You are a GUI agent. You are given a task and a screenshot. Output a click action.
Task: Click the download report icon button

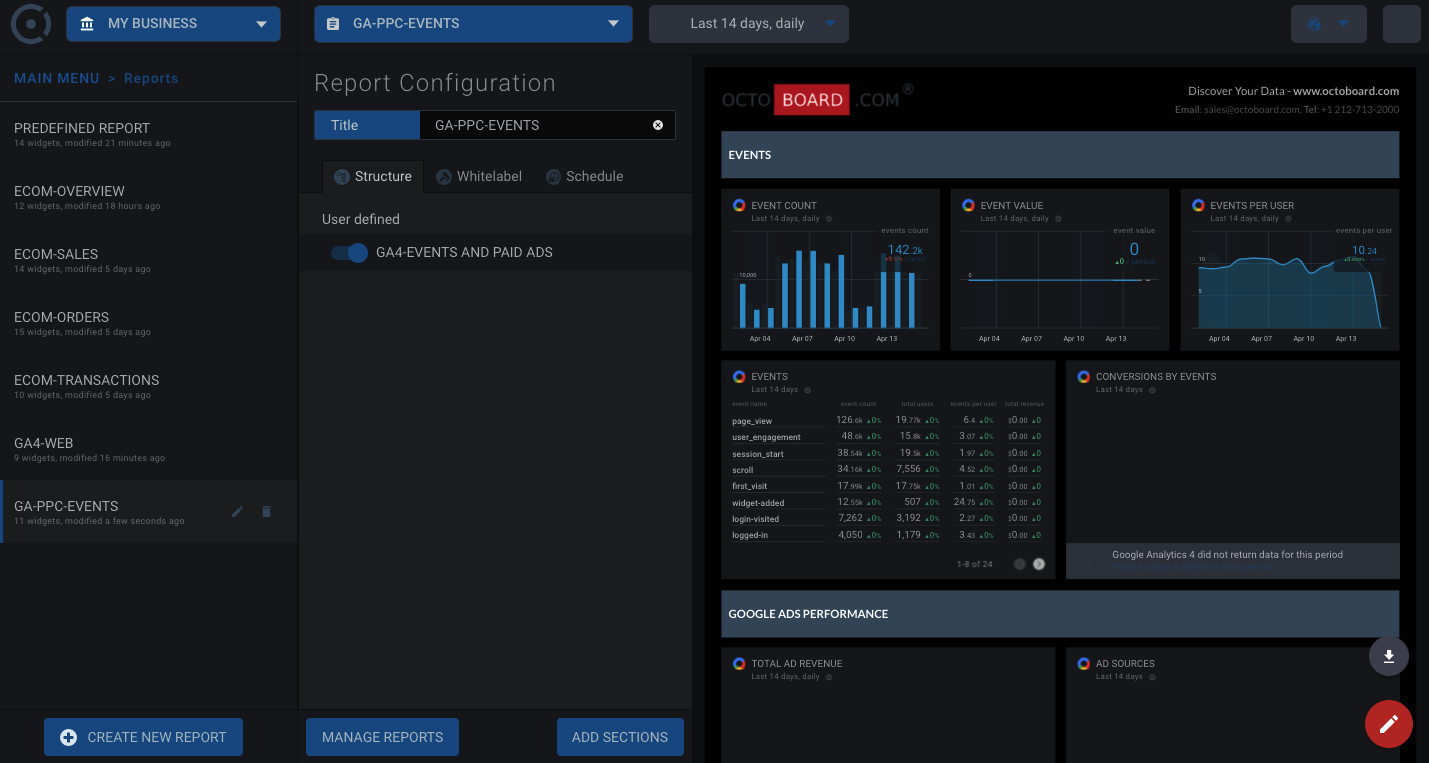1389,657
